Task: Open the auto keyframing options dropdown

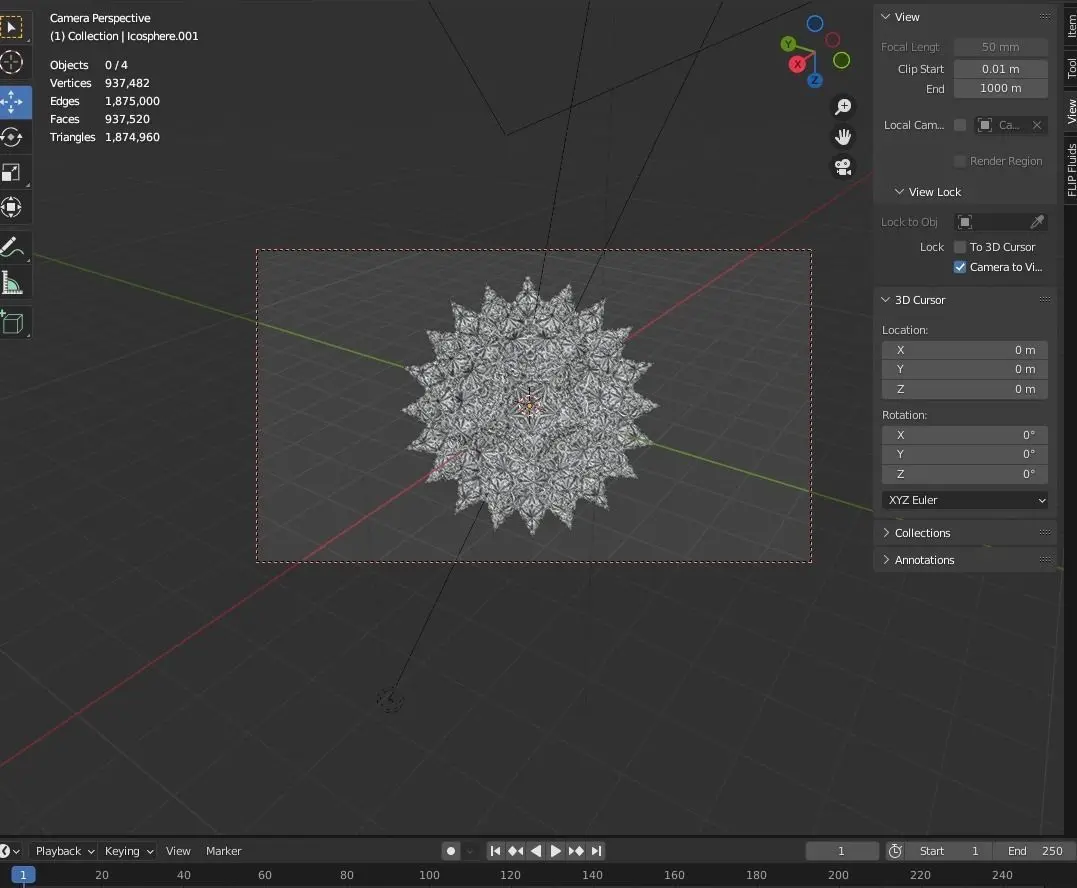Action: [x=470, y=851]
